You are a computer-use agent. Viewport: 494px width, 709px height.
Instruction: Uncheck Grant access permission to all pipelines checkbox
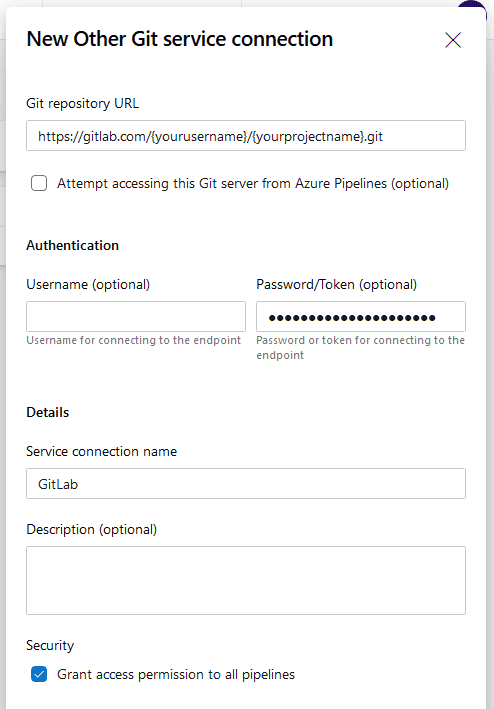pyautogui.click(x=39, y=674)
